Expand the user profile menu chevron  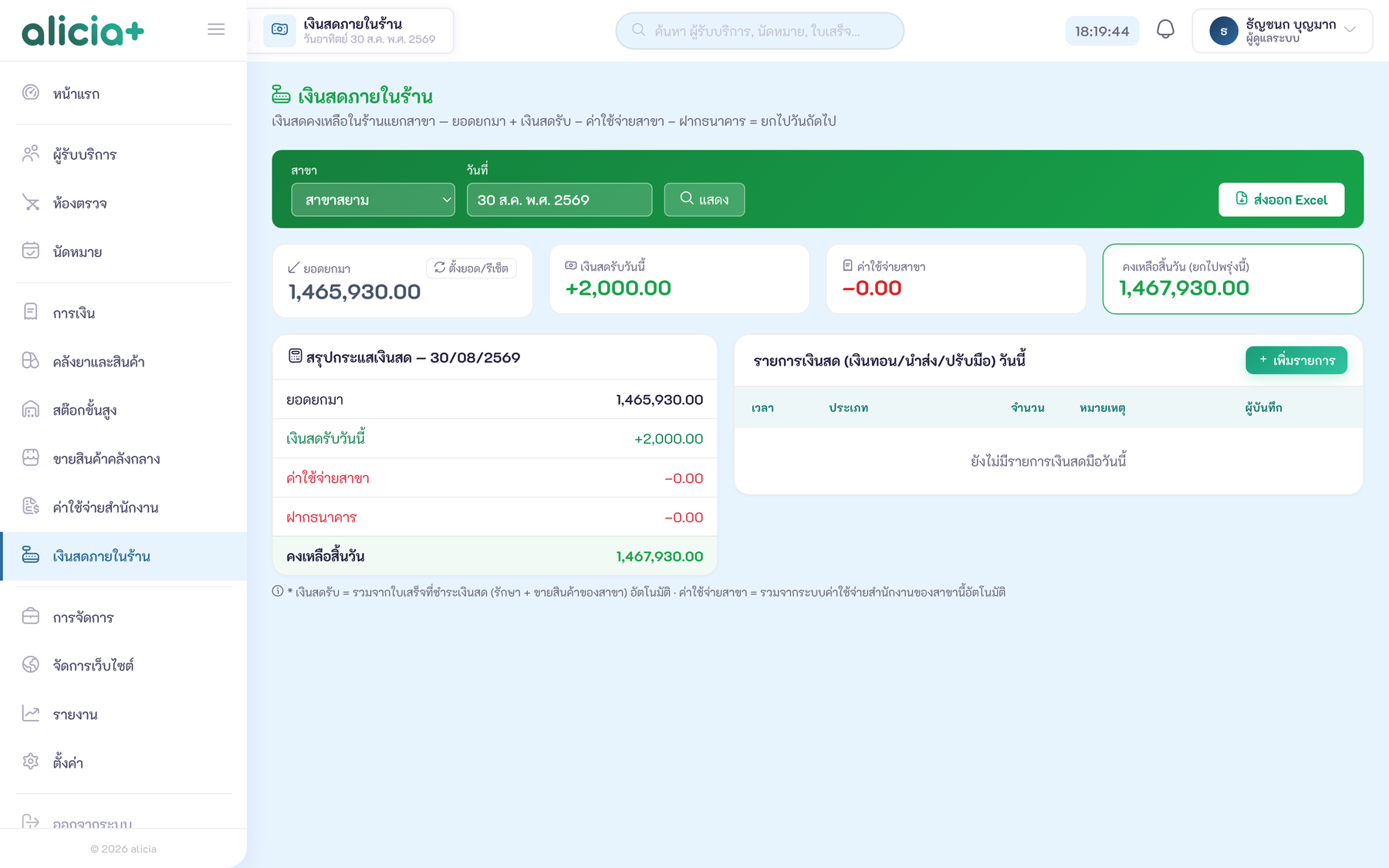pyautogui.click(x=1350, y=30)
